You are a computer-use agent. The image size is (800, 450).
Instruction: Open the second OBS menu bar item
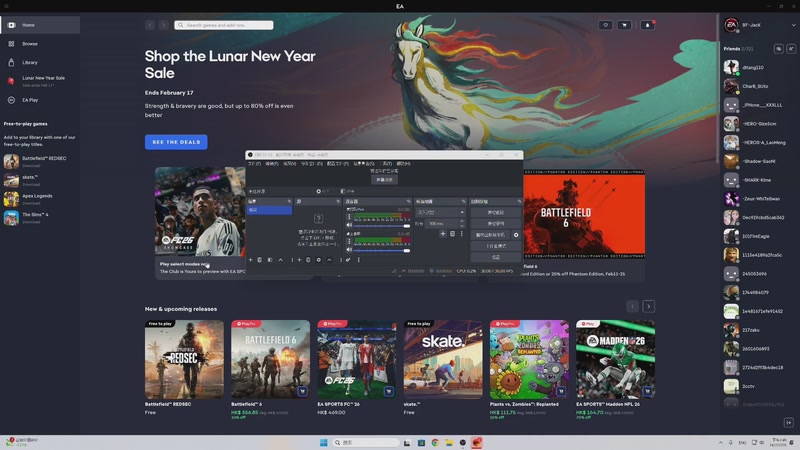(272, 164)
